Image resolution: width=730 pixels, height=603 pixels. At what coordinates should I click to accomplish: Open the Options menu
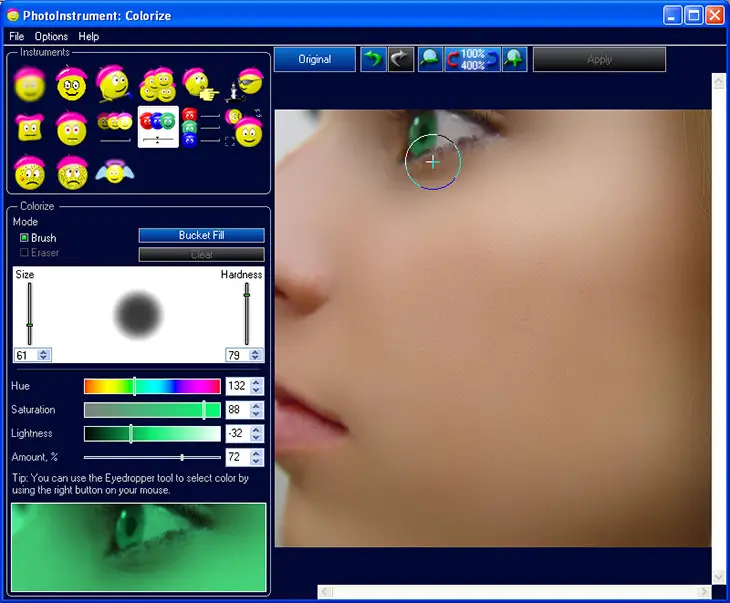coord(51,36)
